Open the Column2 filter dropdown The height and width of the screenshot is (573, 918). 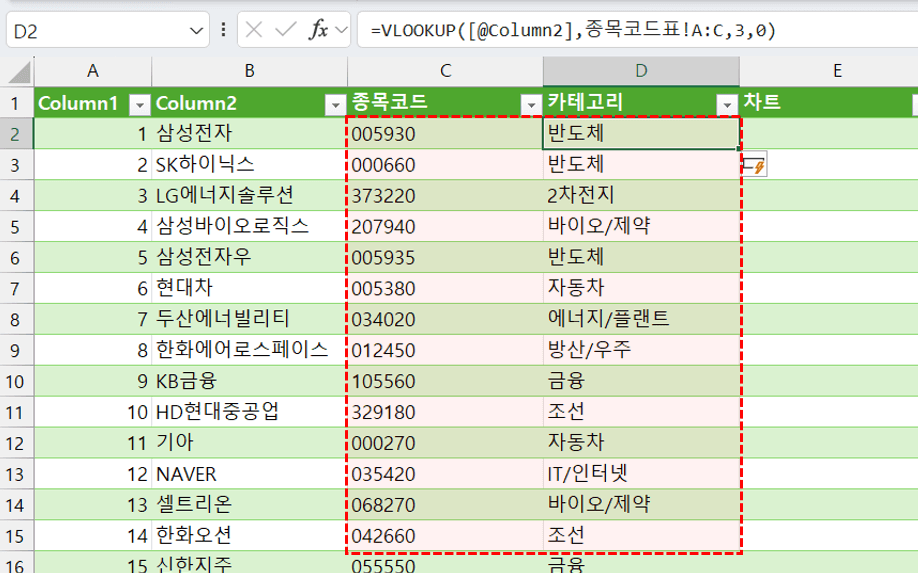335,105
